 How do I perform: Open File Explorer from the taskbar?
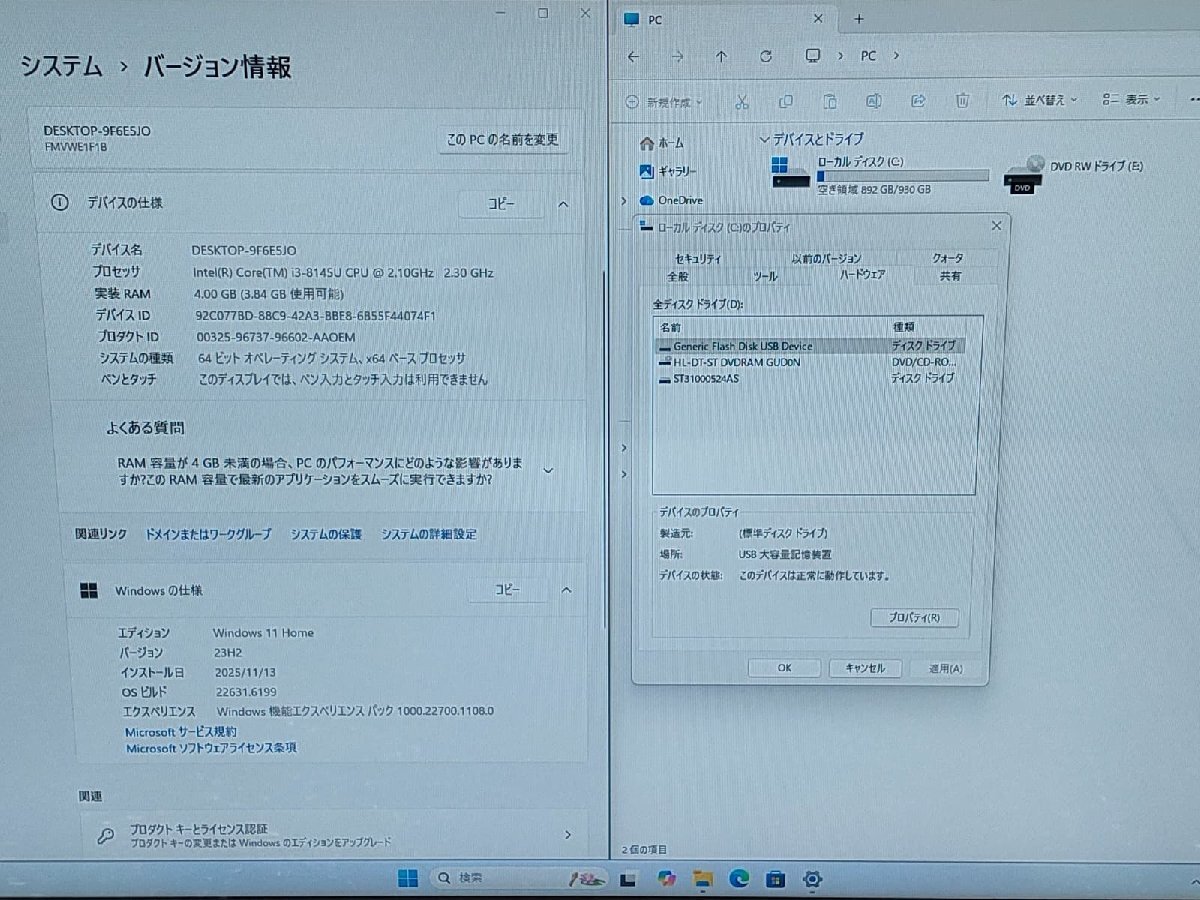703,880
